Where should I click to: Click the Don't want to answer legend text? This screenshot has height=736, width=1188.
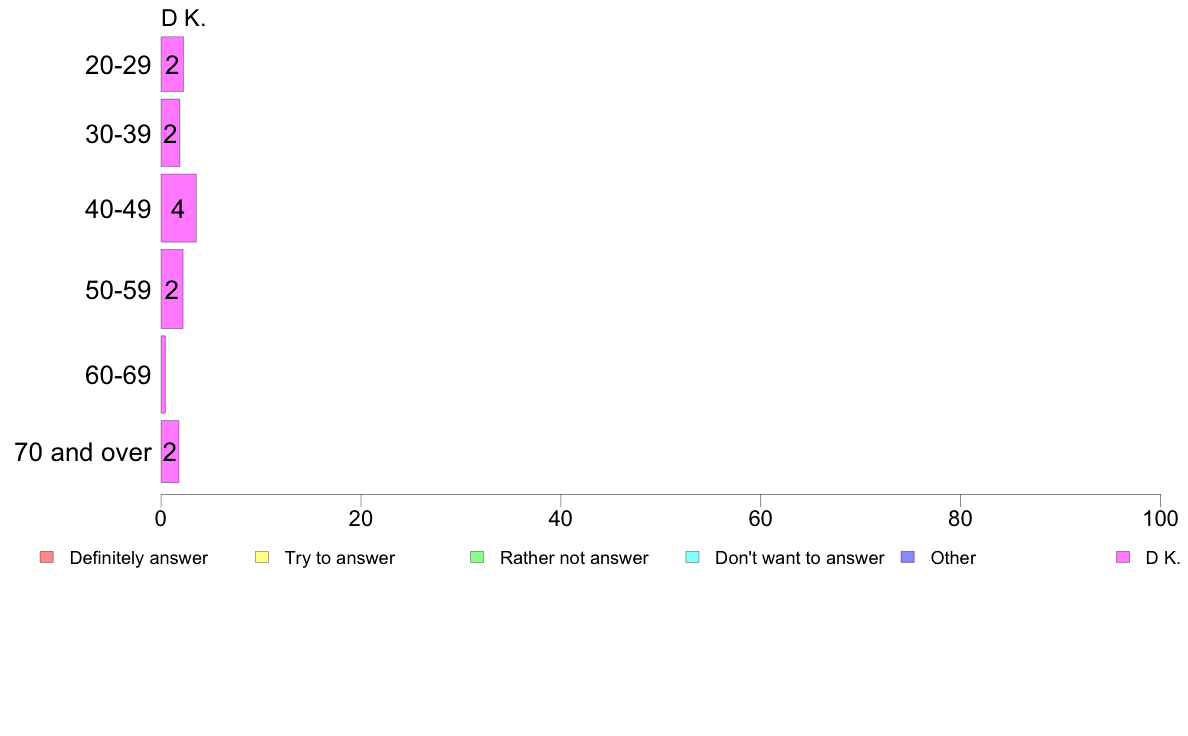(x=799, y=558)
